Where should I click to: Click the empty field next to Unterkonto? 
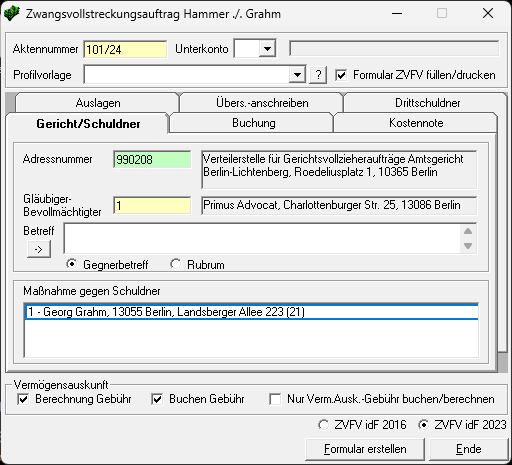click(394, 49)
